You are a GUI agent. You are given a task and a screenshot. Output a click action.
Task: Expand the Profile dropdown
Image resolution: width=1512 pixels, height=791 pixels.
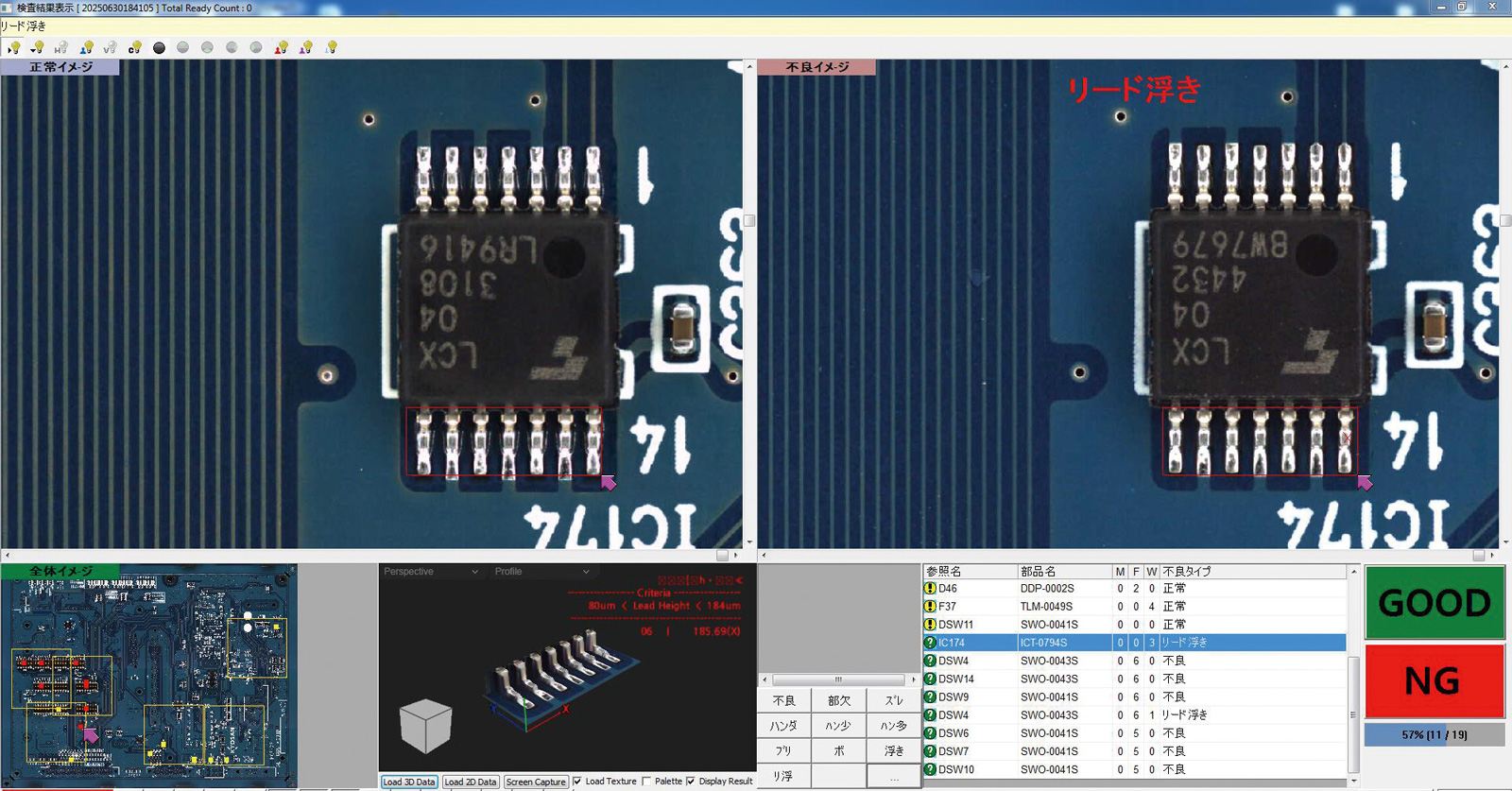tap(541, 572)
